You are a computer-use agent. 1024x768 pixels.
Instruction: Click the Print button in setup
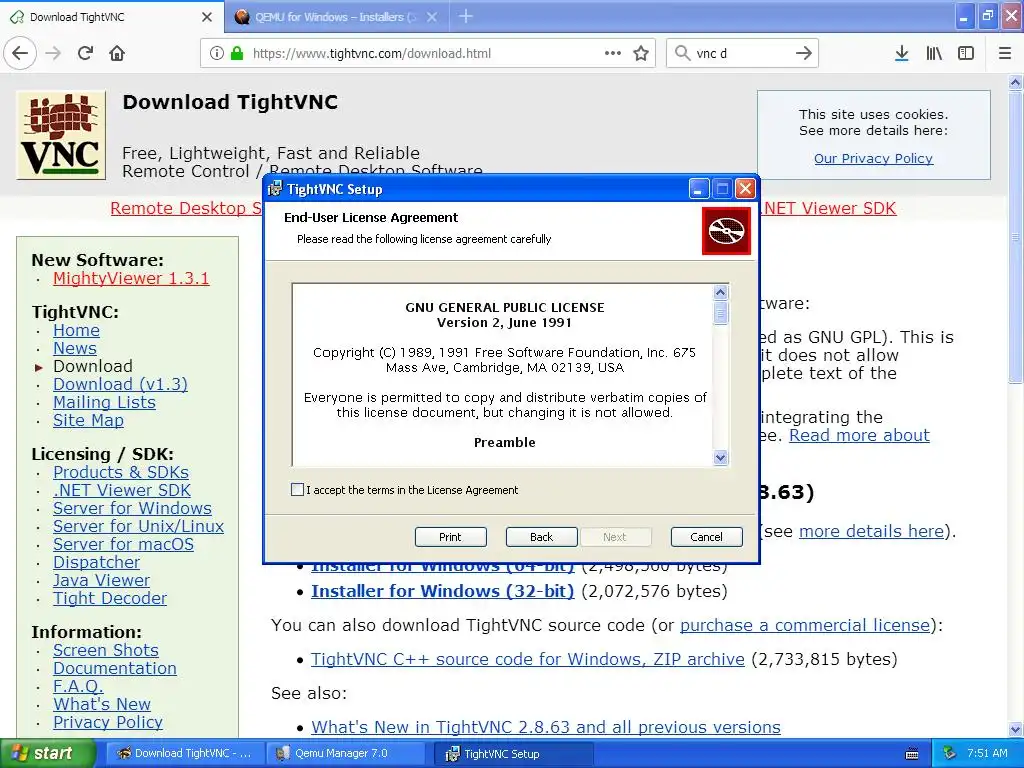coord(451,537)
